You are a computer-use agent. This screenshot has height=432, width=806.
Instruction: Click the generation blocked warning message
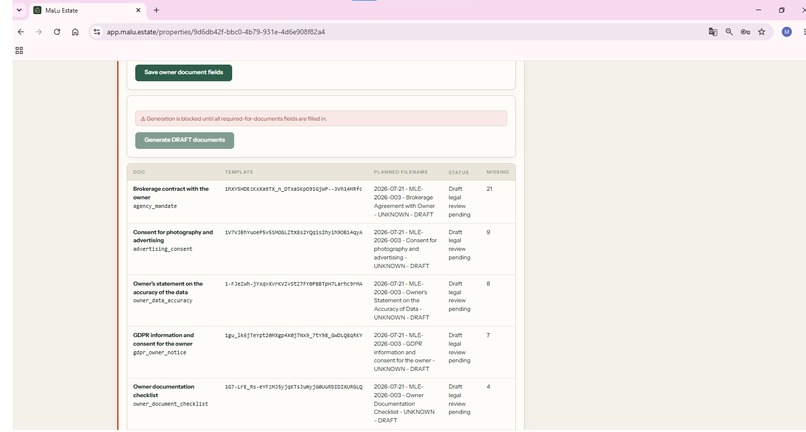coord(321,118)
